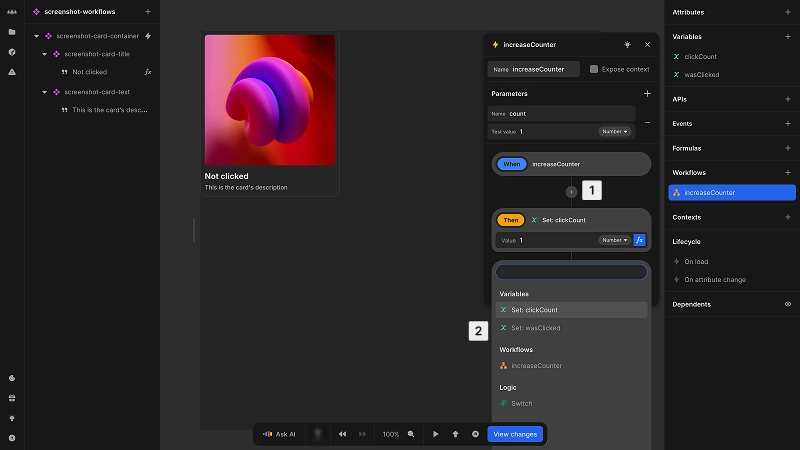Choose Switch under Logic in action list
Image resolution: width=800 pixels, height=450 pixels.
tap(571, 403)
